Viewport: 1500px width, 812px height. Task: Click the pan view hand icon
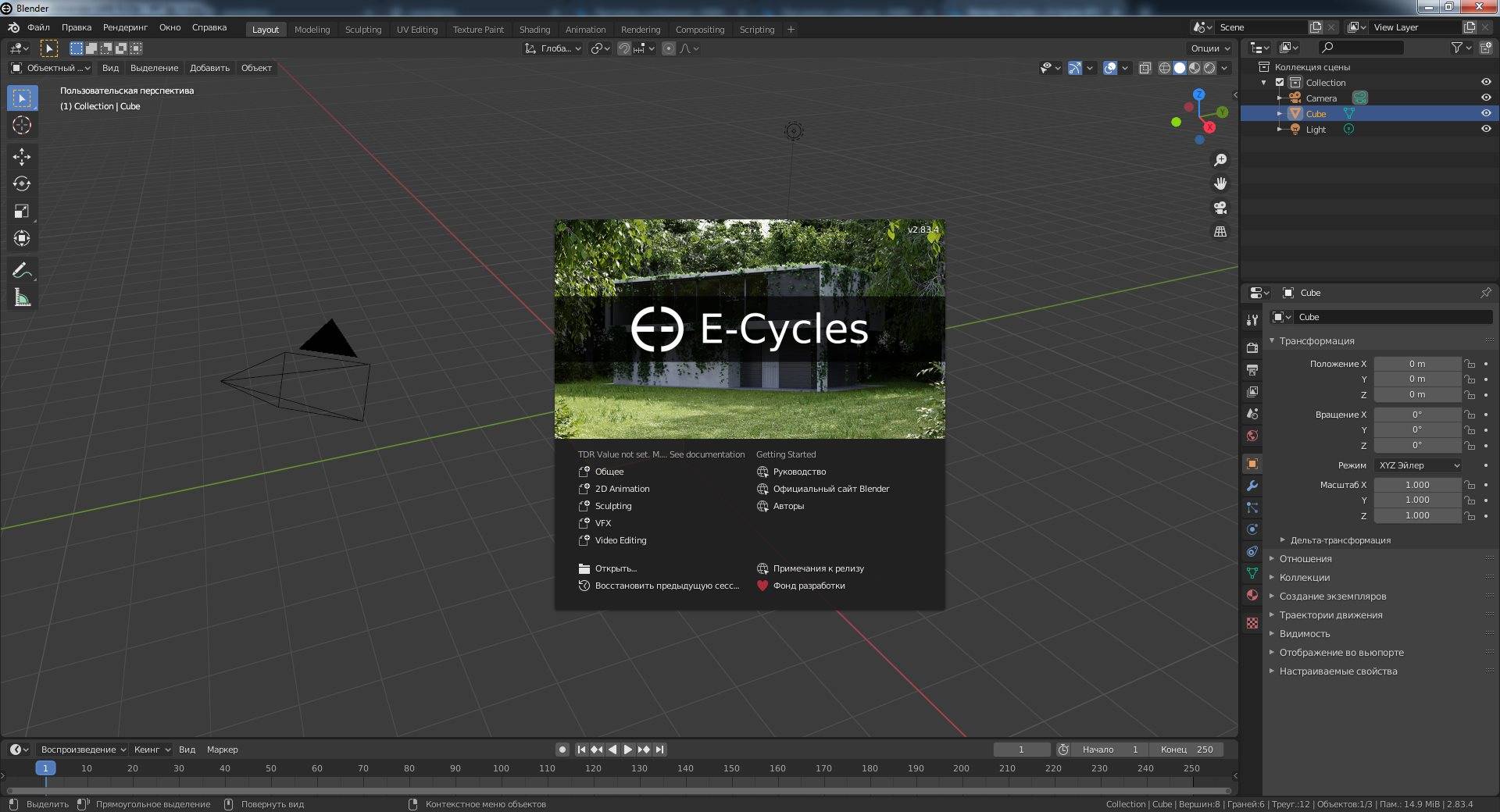[1220, 183]
